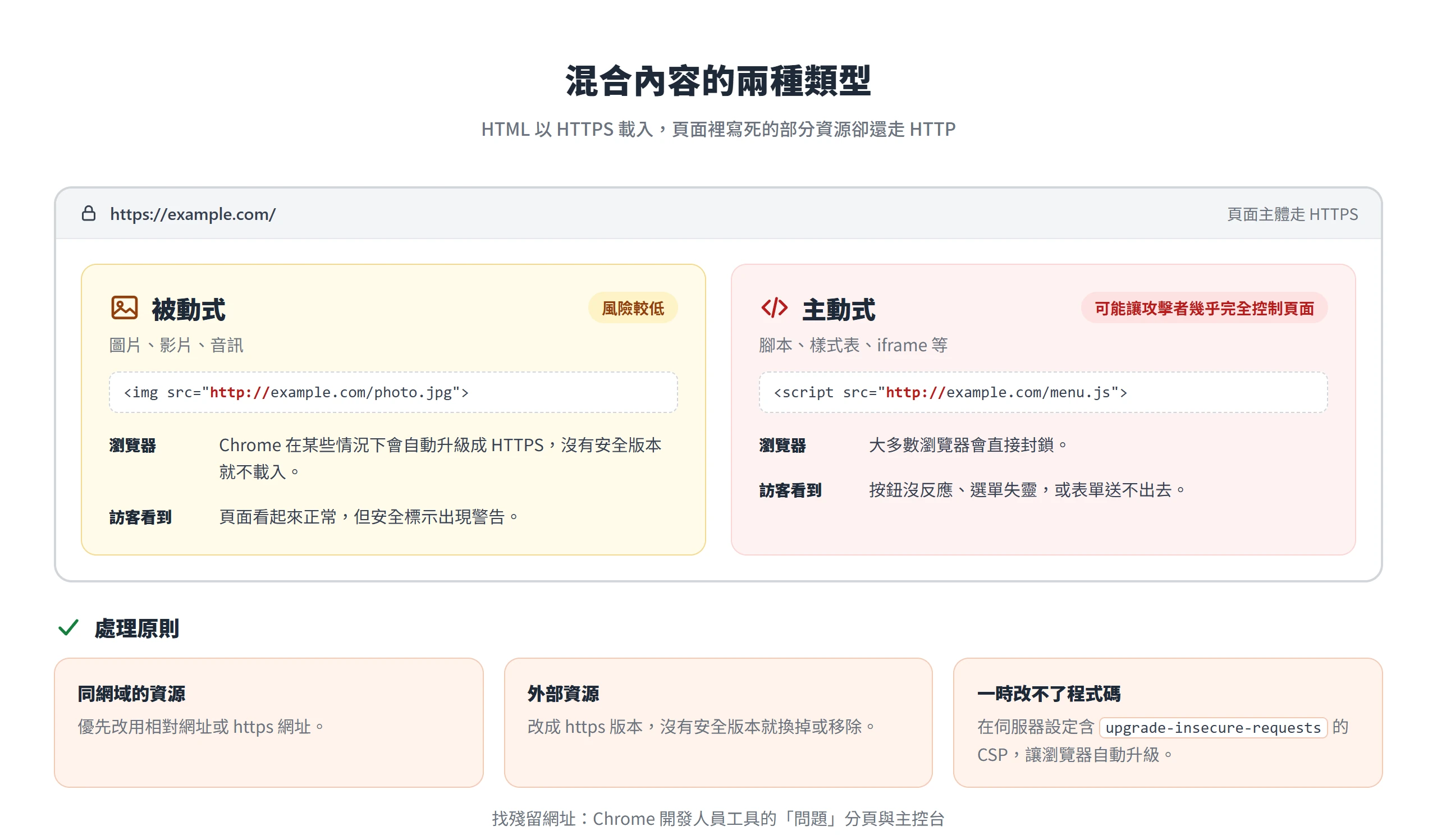Click the 頁面看起來正常 text
This screenshot has height=840, width=1437.
[x=368, y=517]
